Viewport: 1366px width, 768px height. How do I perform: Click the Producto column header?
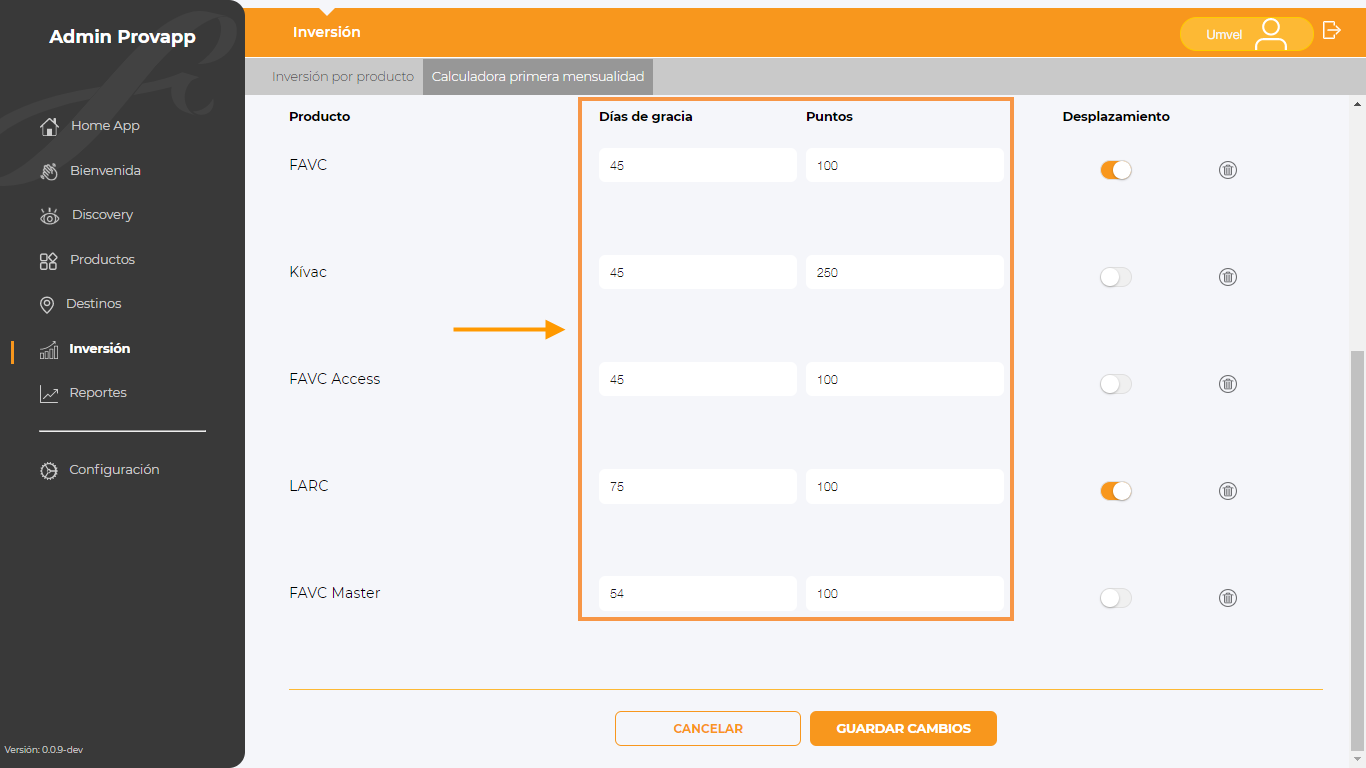click(320, 116)
